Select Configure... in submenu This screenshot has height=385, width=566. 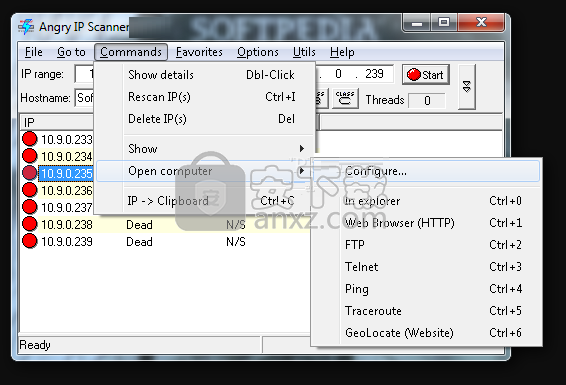(426, 171)
